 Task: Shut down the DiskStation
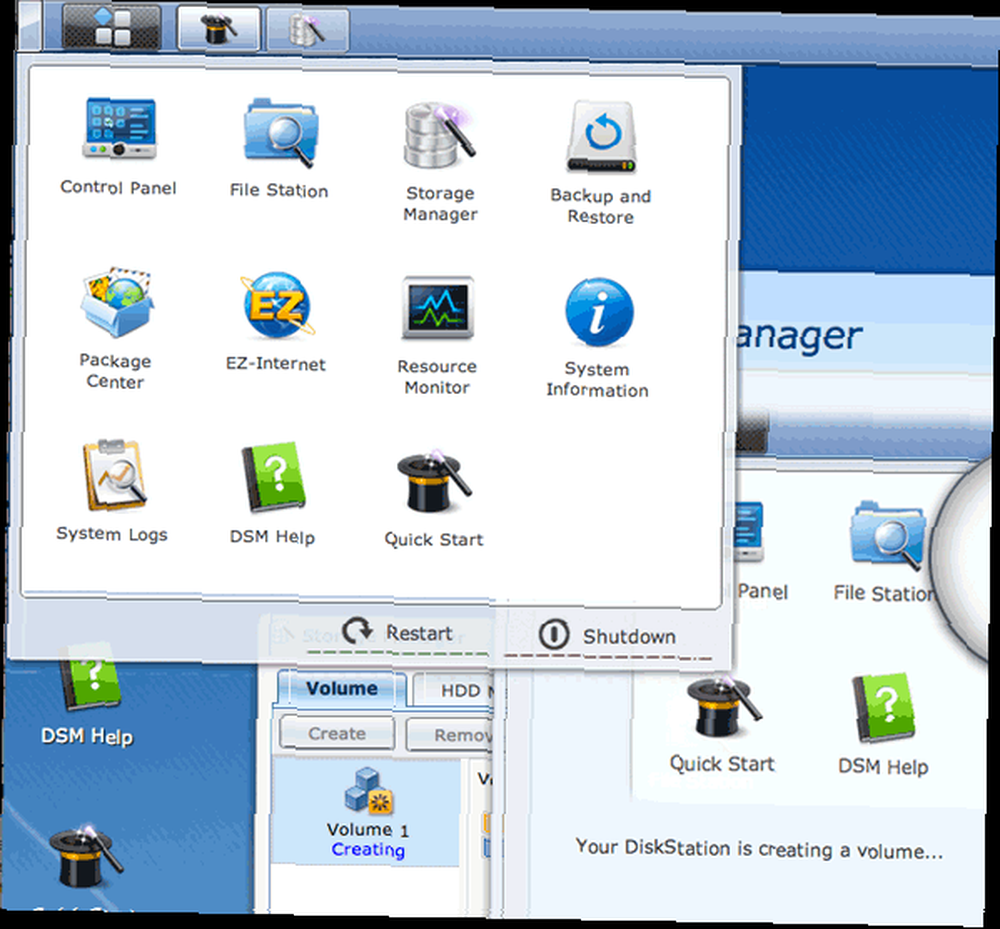(x=607, y=636)
